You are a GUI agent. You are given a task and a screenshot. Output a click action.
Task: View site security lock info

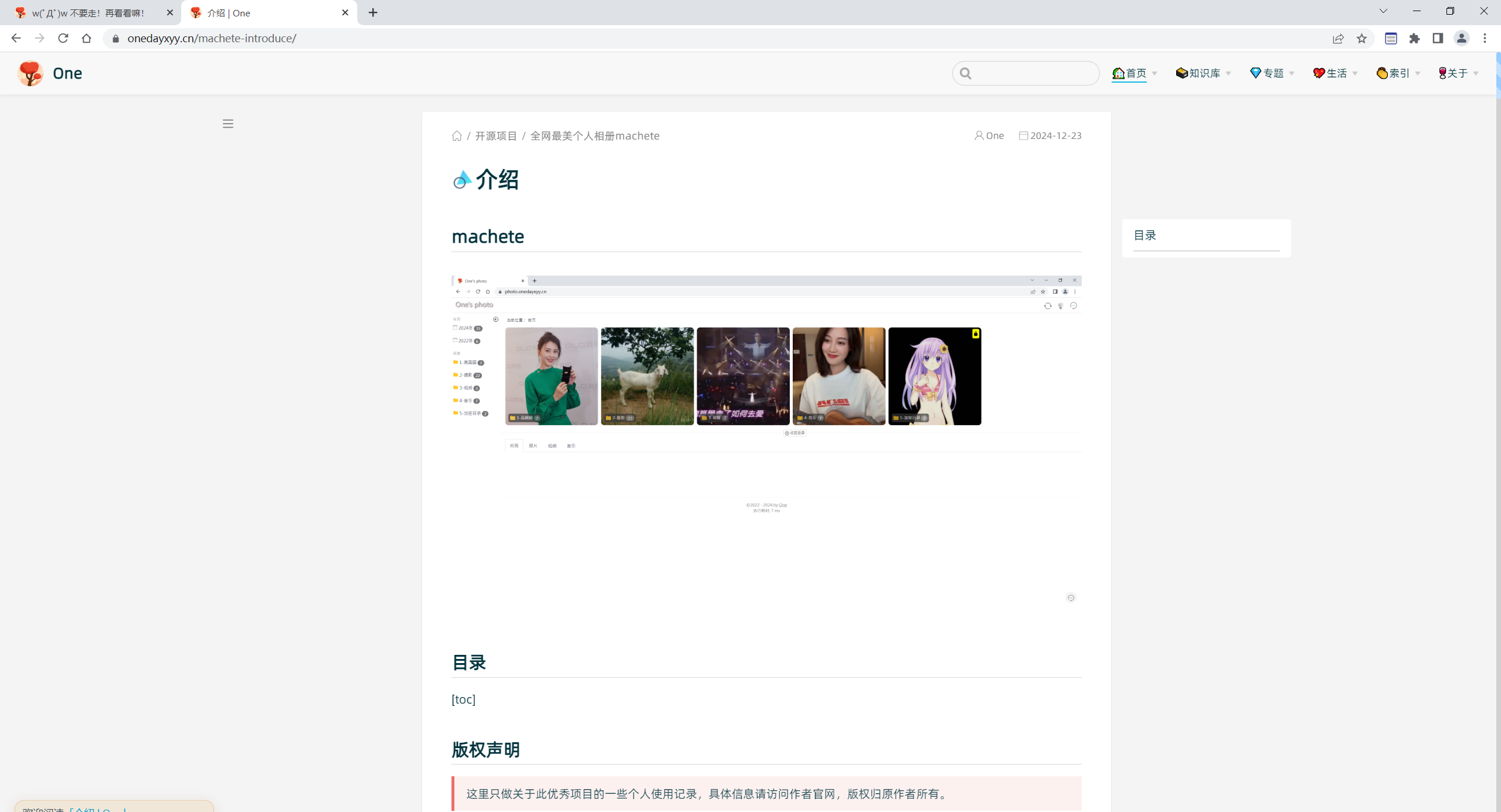116,38
